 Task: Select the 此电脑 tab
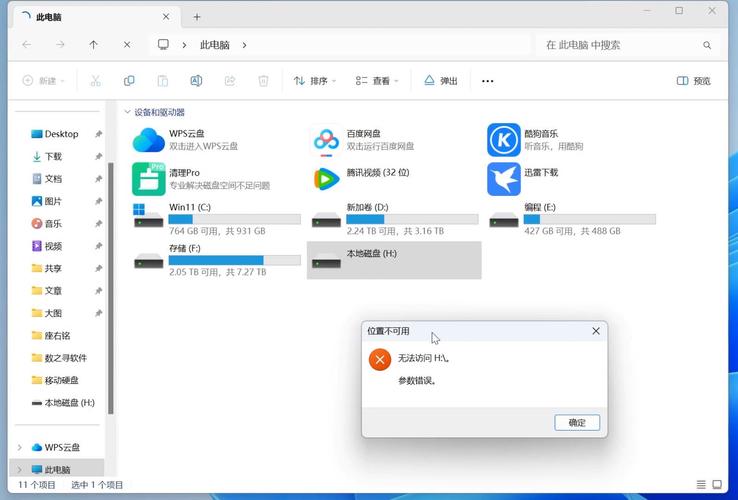coord(94,17)
